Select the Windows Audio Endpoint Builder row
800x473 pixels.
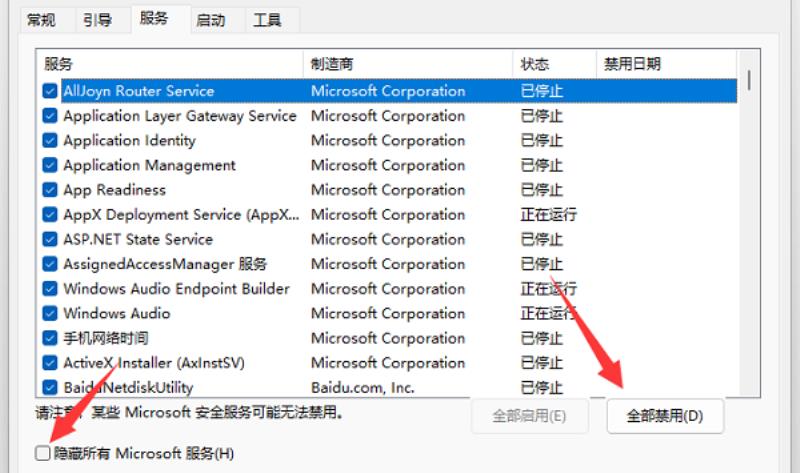point(388,289)
